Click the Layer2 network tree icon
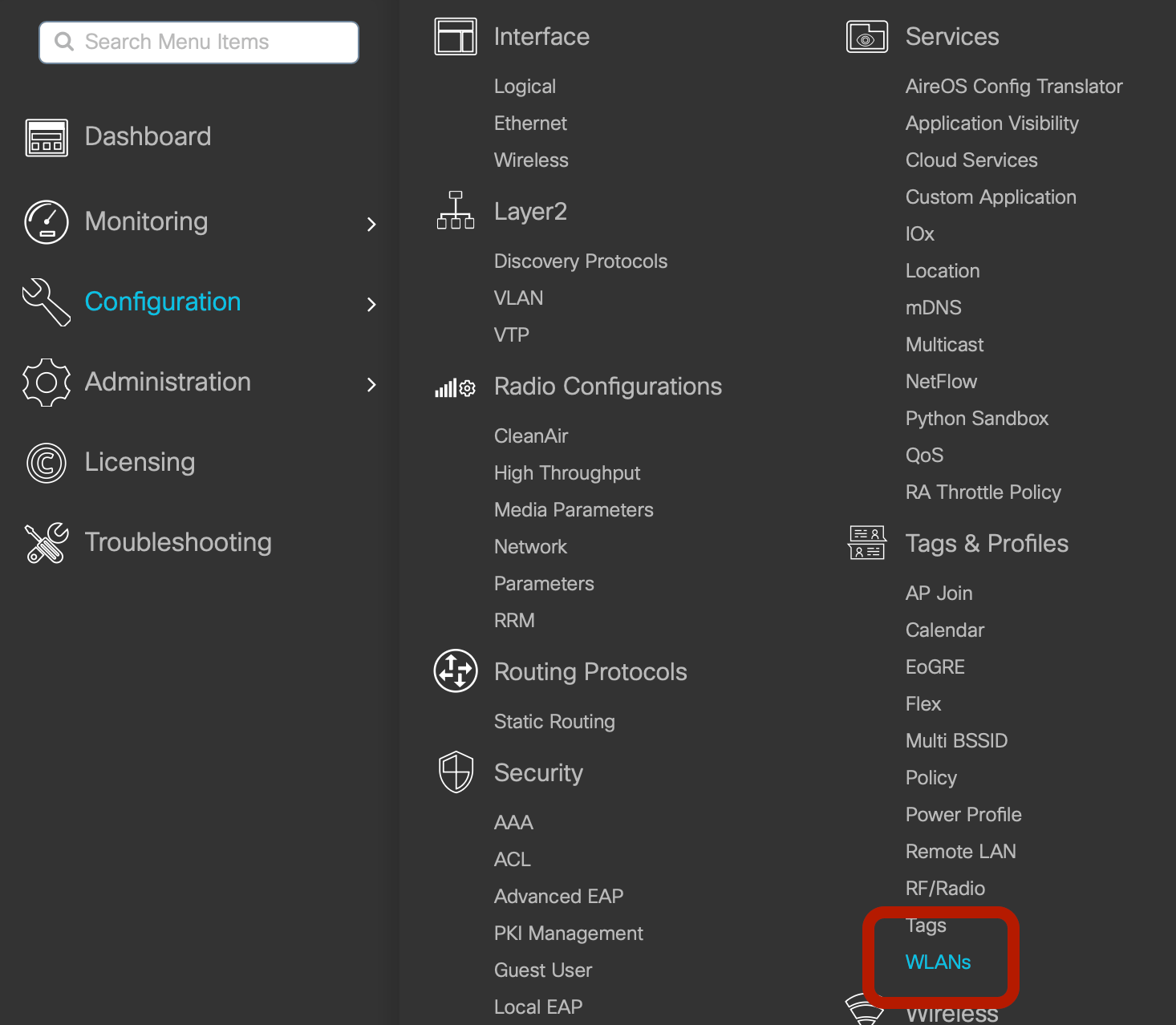Viewport: 1176px width, 1025px height. click(x=456, y=211)
